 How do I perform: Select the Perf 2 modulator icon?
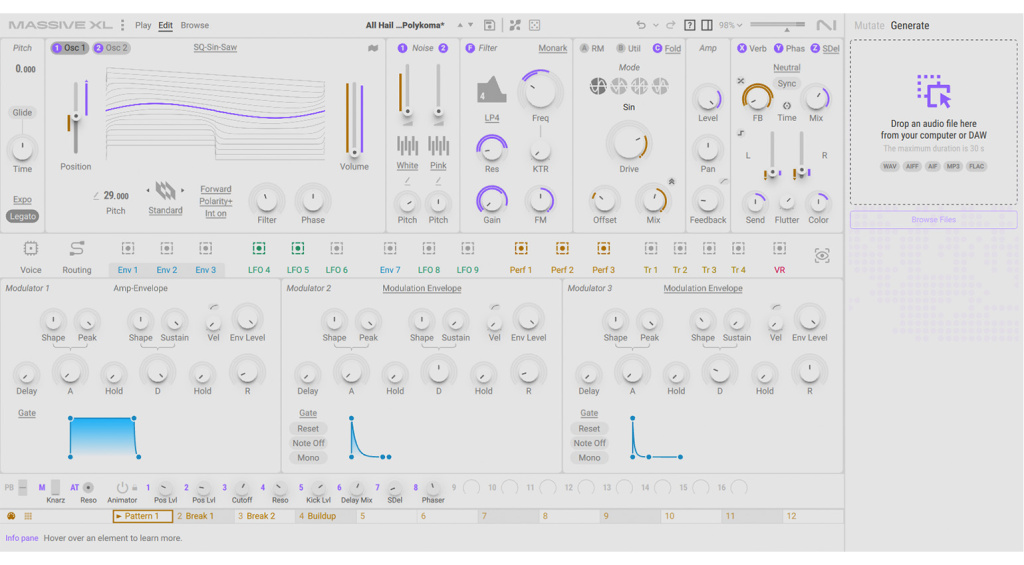pyautogui.click(x=562, y=248)
